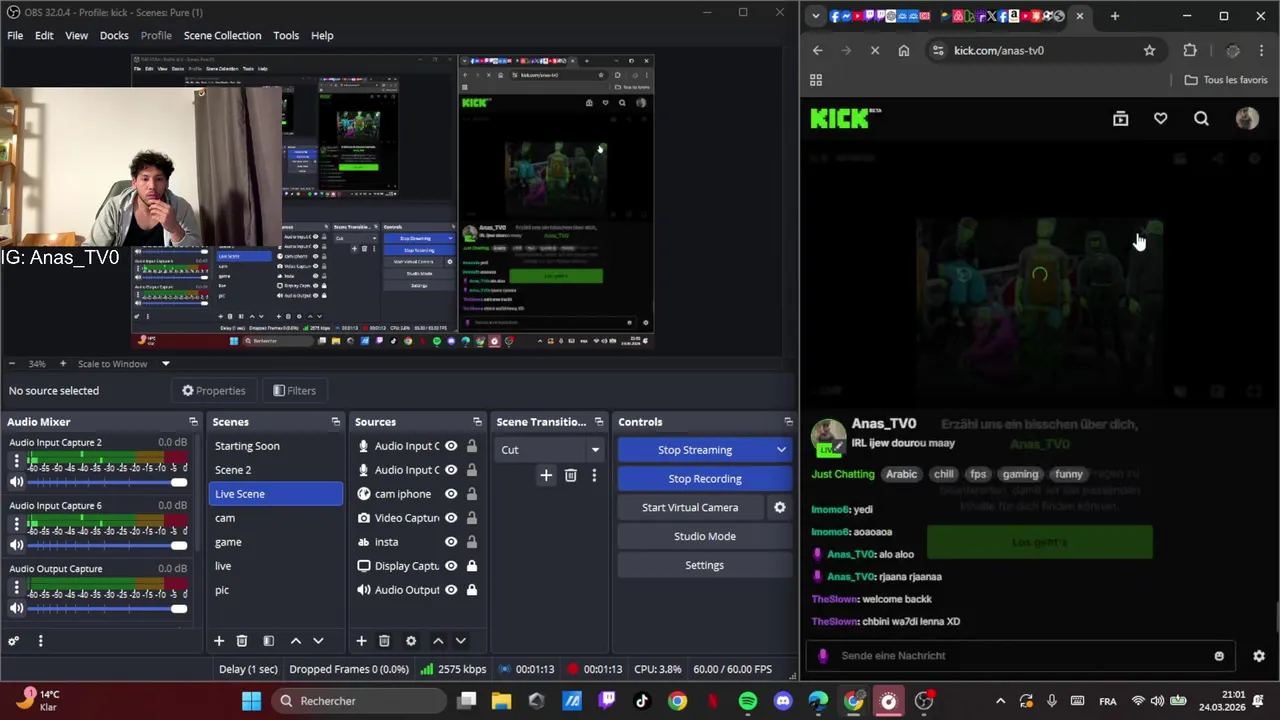Viewport: 1280px width, 720px height.
Task: Open the Scene Collection menu
Action: point(222,35)
